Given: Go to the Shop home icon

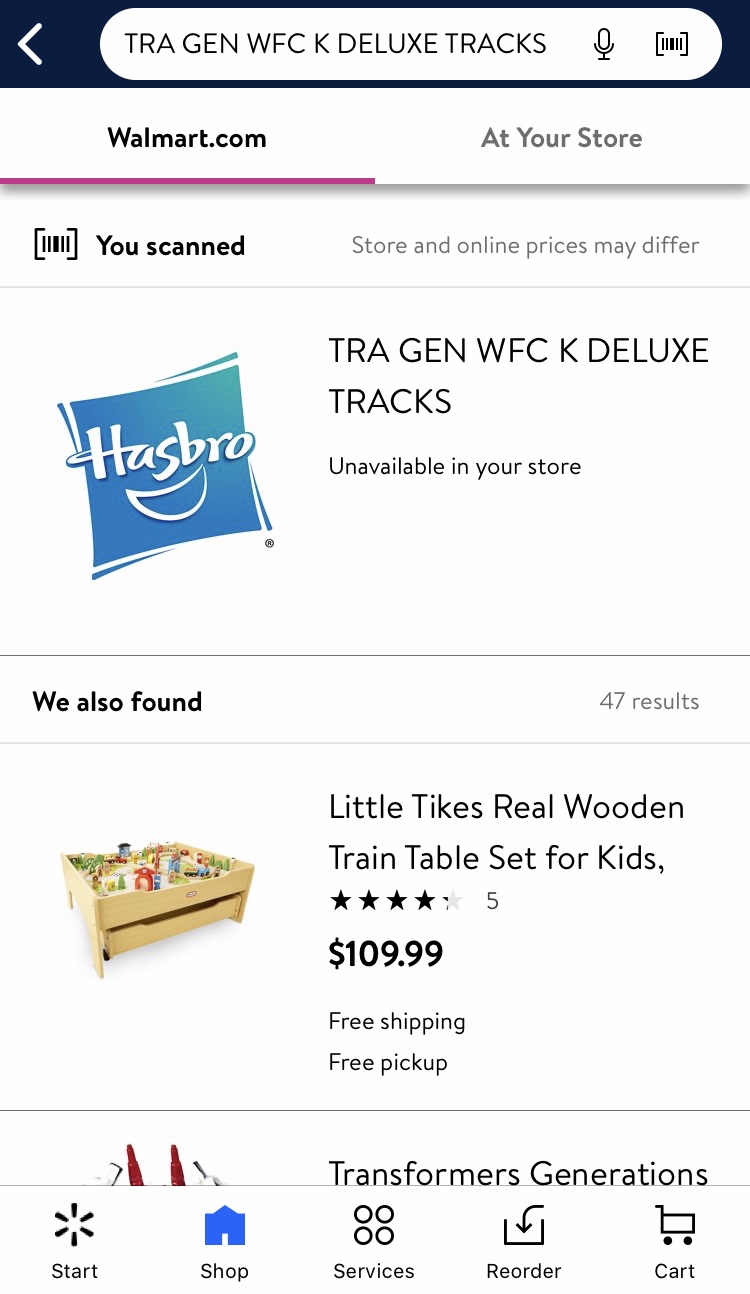Looking at the screenshot, I should click(224, 1226).
